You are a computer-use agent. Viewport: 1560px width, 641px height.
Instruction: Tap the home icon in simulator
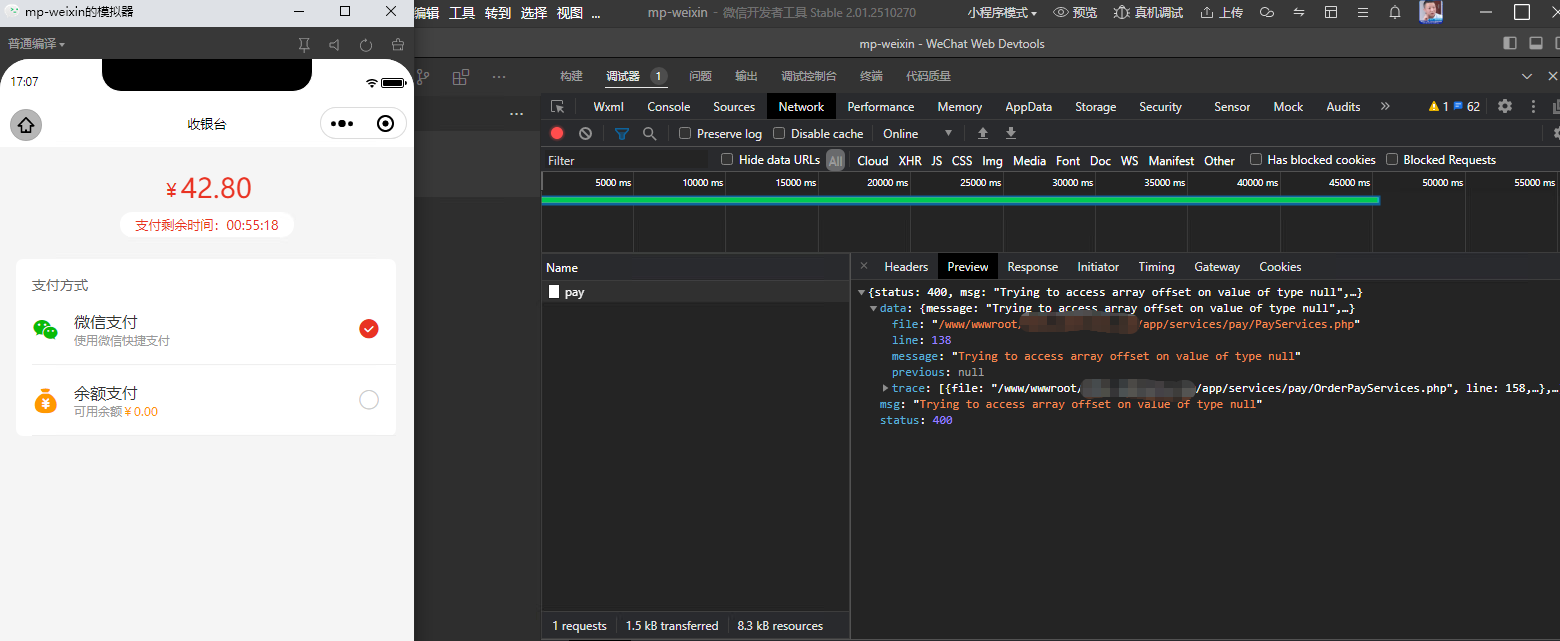[26, 125]
